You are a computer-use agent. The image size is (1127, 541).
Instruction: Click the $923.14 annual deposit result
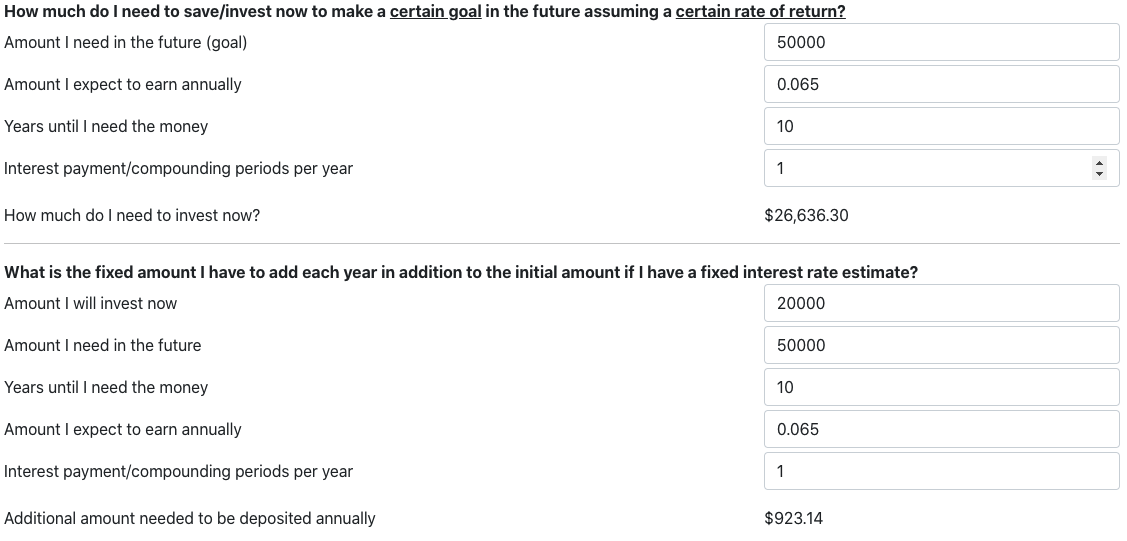[x=794, y=519]
